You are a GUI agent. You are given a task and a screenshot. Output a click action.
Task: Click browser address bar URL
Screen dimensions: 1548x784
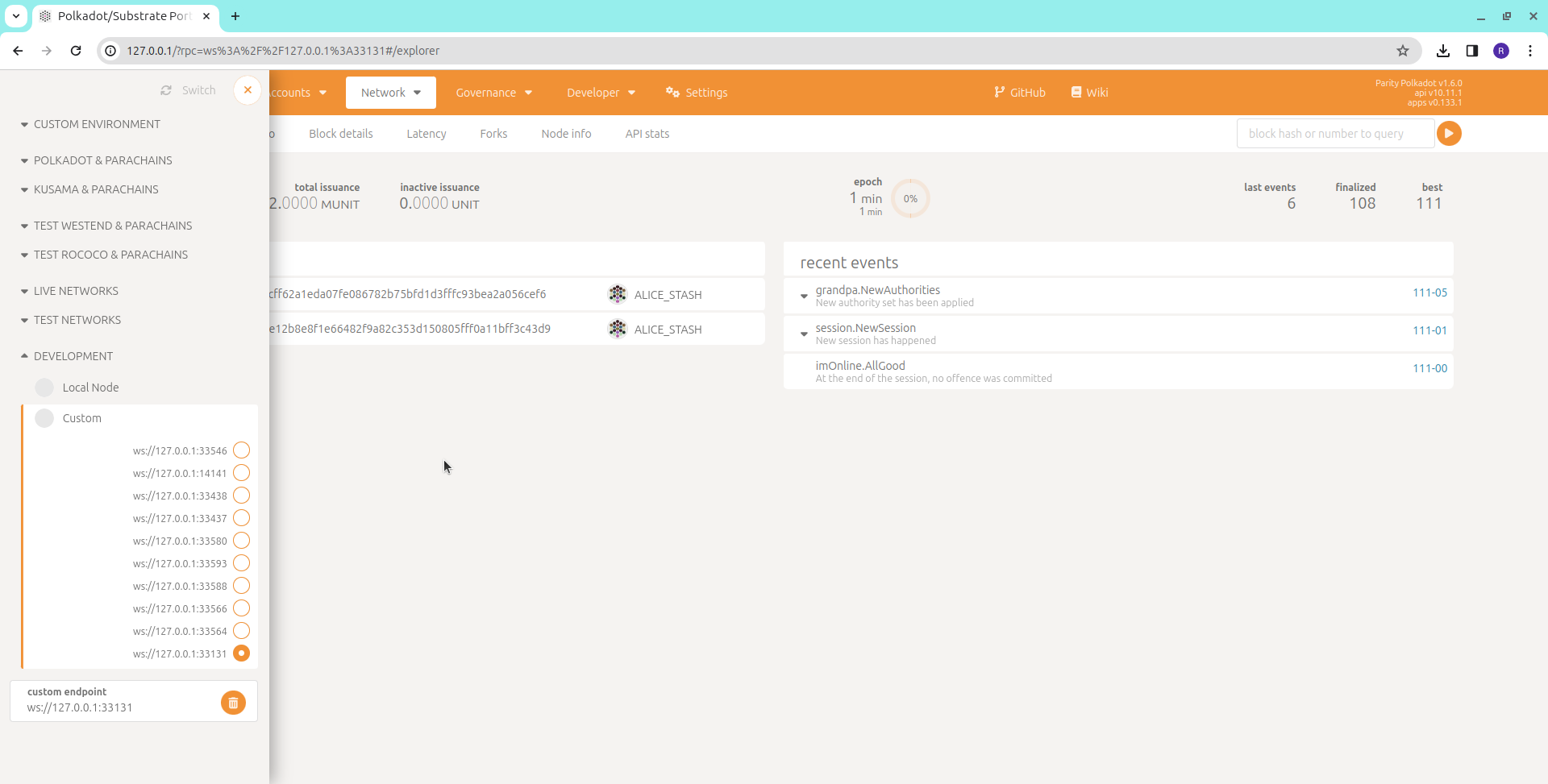click(283, 51)
